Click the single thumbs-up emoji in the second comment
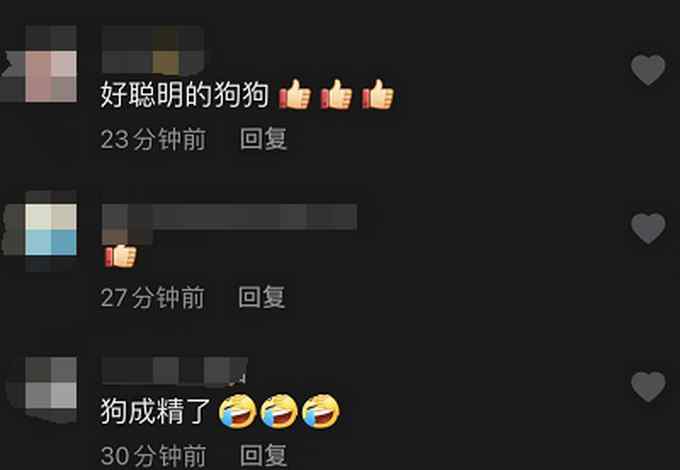The width and height of the screenshot is (680, 470). tap(121, 256)
